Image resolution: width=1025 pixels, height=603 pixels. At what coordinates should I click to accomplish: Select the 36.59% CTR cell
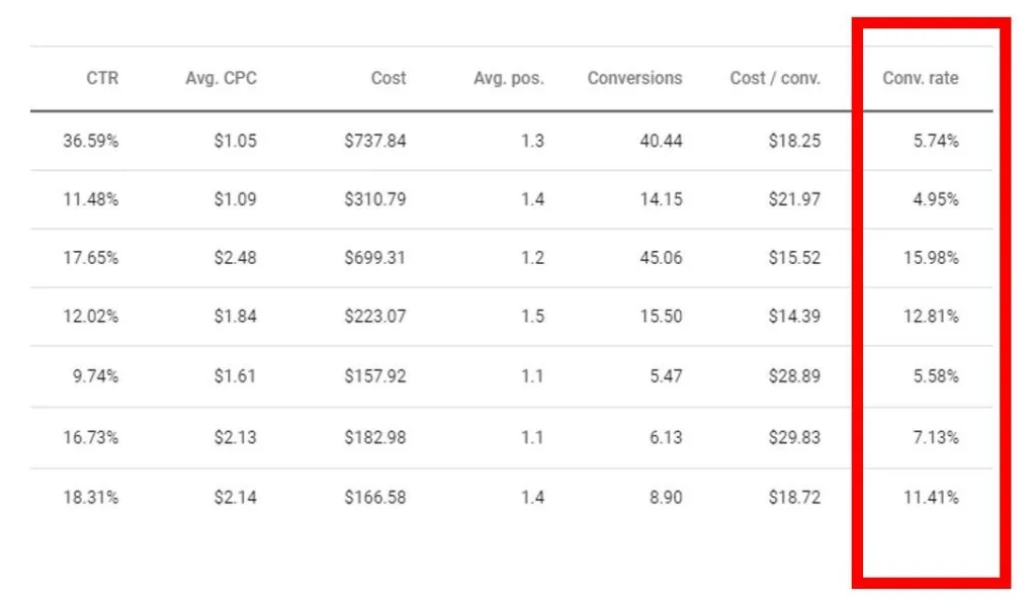tap(90, 141)
